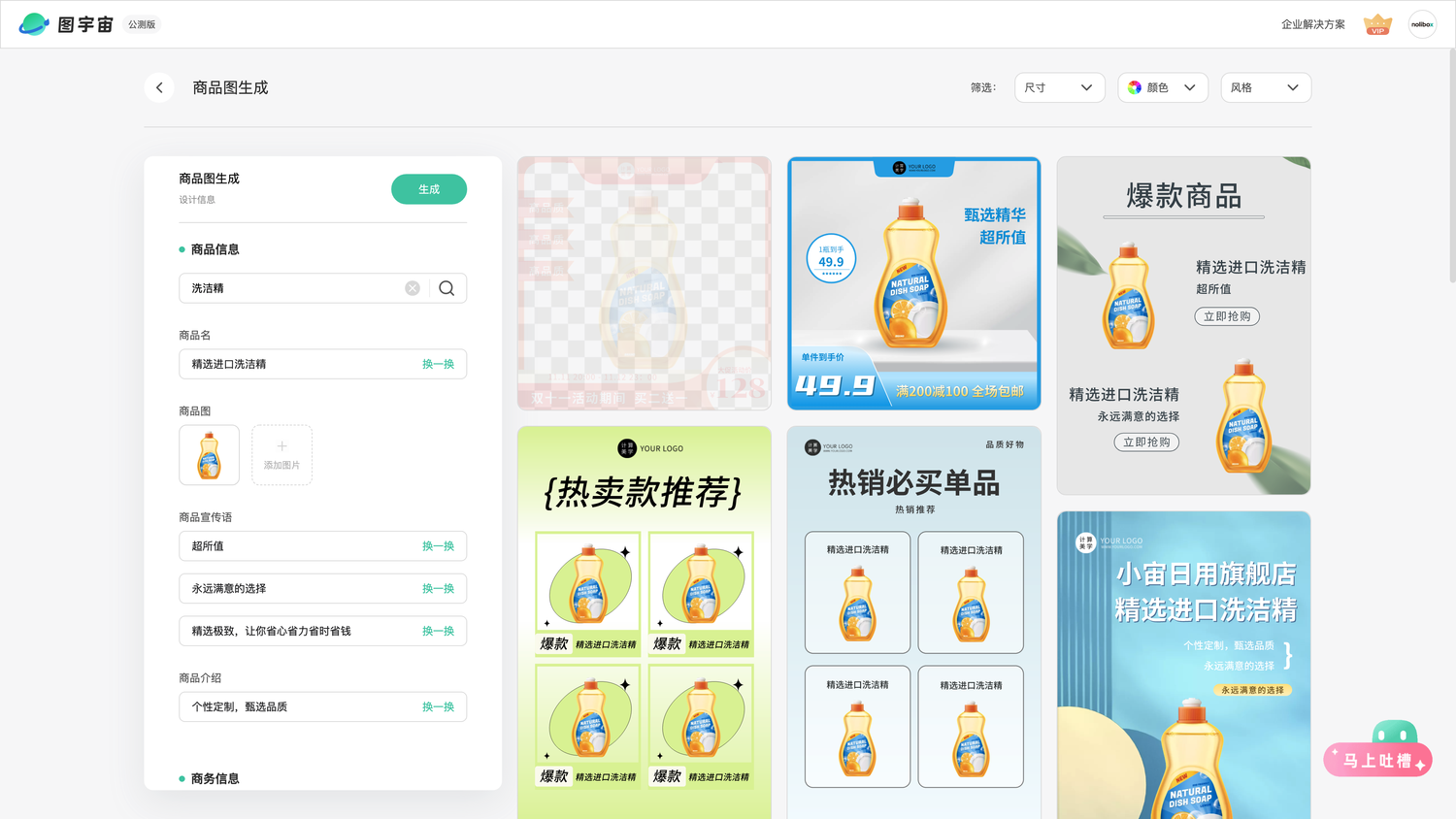The height and width of the screenshot is (819, 1456).
Task: Click the 商品宣传语 label
Action: [x=205, y=517]
